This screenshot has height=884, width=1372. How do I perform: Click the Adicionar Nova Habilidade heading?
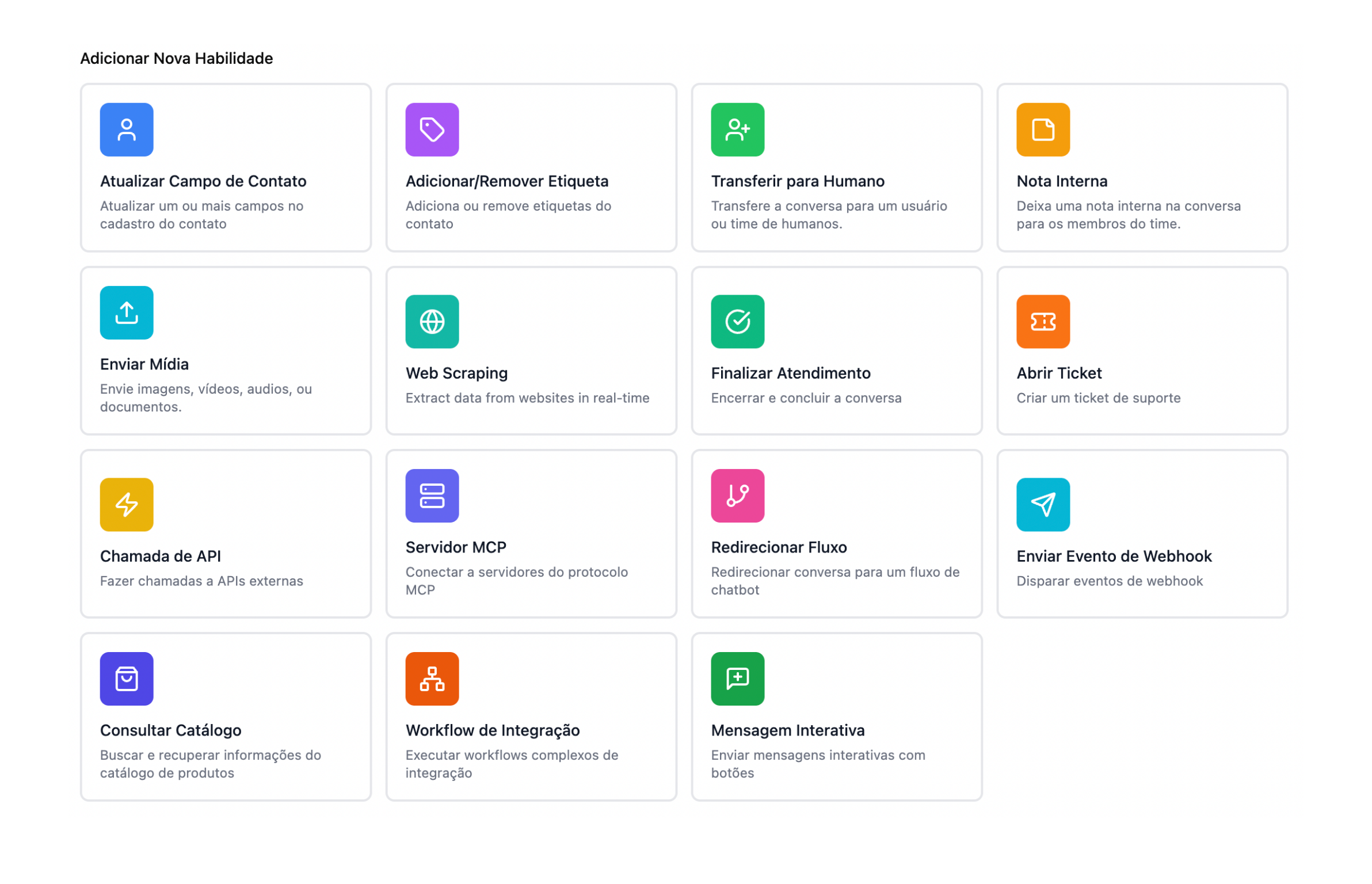click(x=176, y=58)
